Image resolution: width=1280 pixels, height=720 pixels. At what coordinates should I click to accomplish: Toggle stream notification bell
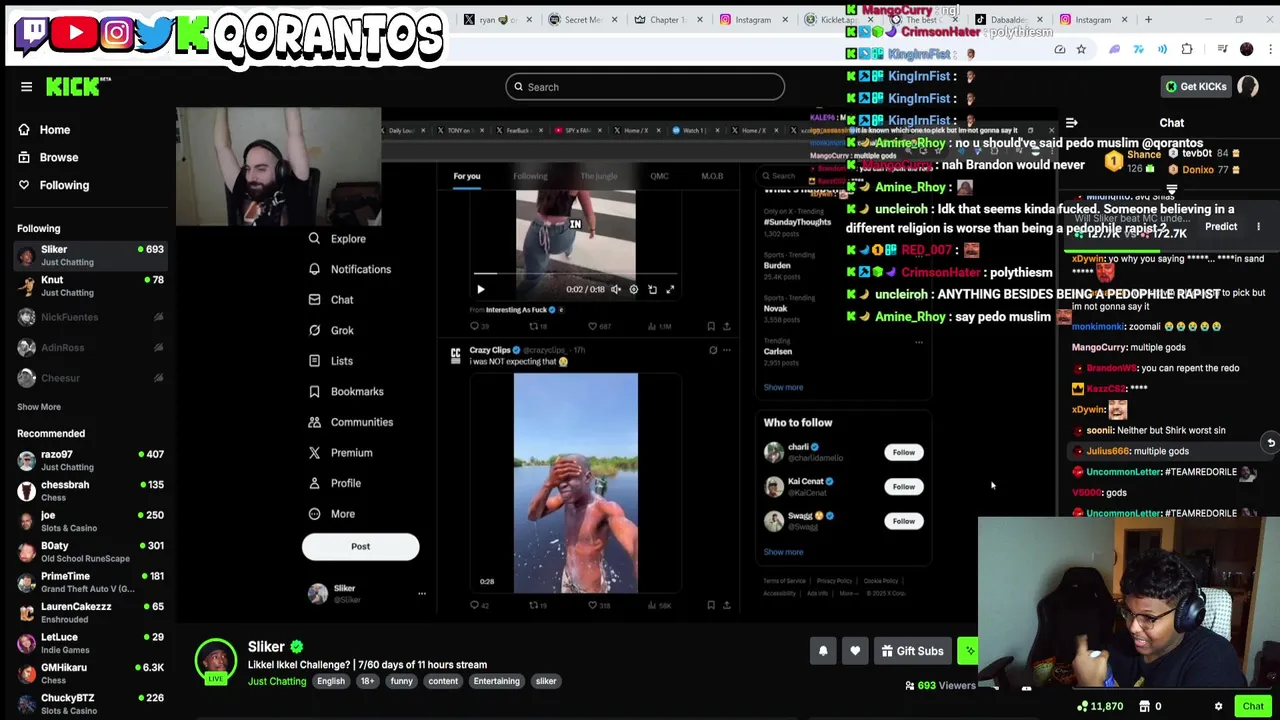[x=823, y=651]
